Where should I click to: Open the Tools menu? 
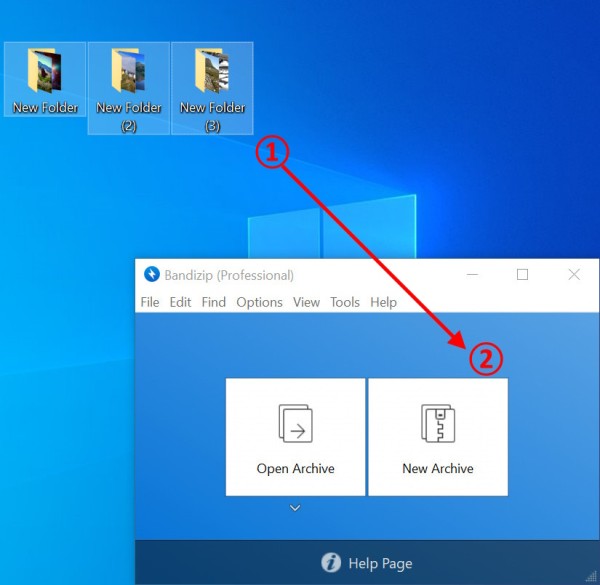[x=345, y=302]
